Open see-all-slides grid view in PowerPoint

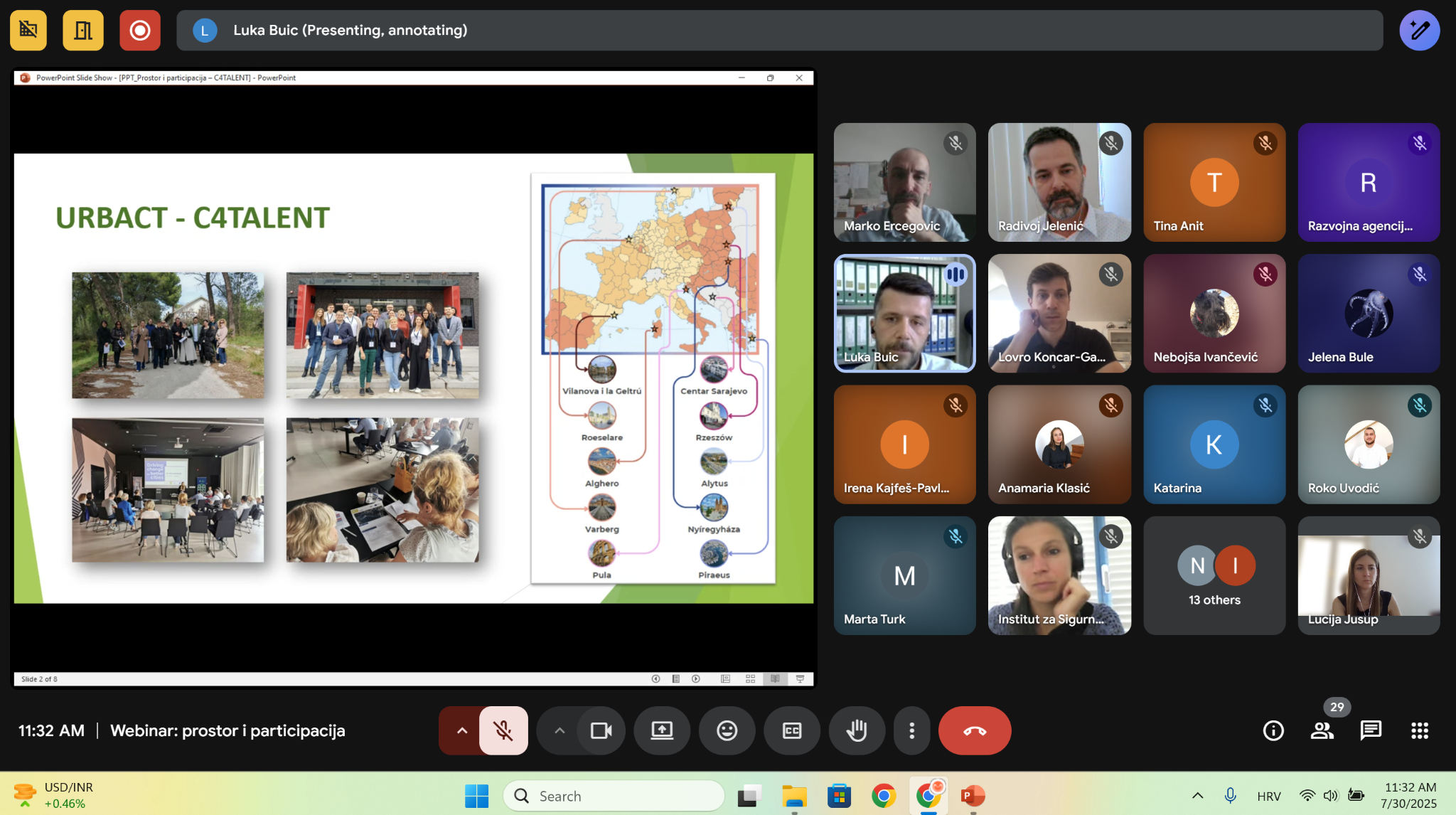[750, 679]
